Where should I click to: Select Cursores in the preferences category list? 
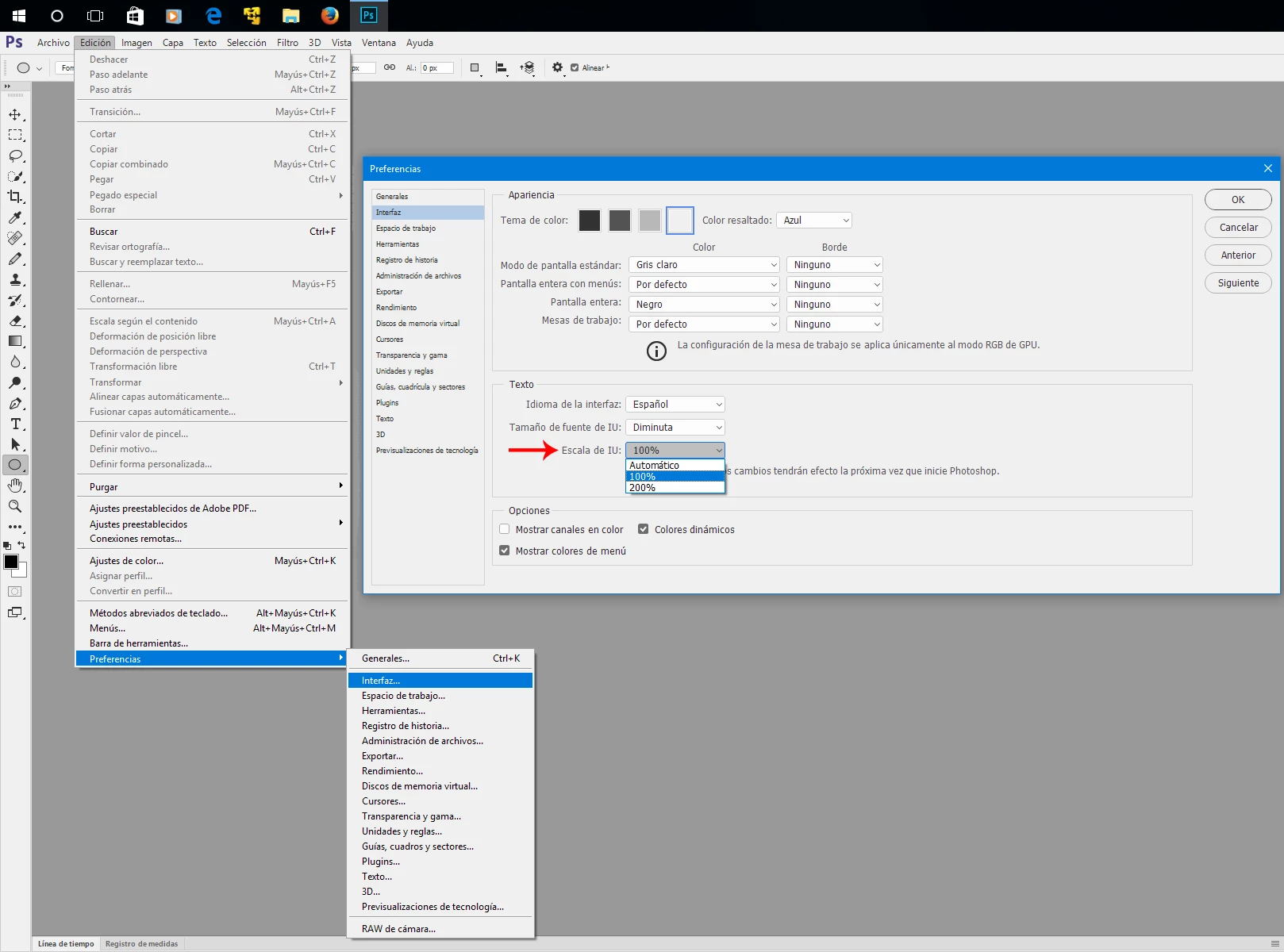pyautogui.click(x=428, y=340)
